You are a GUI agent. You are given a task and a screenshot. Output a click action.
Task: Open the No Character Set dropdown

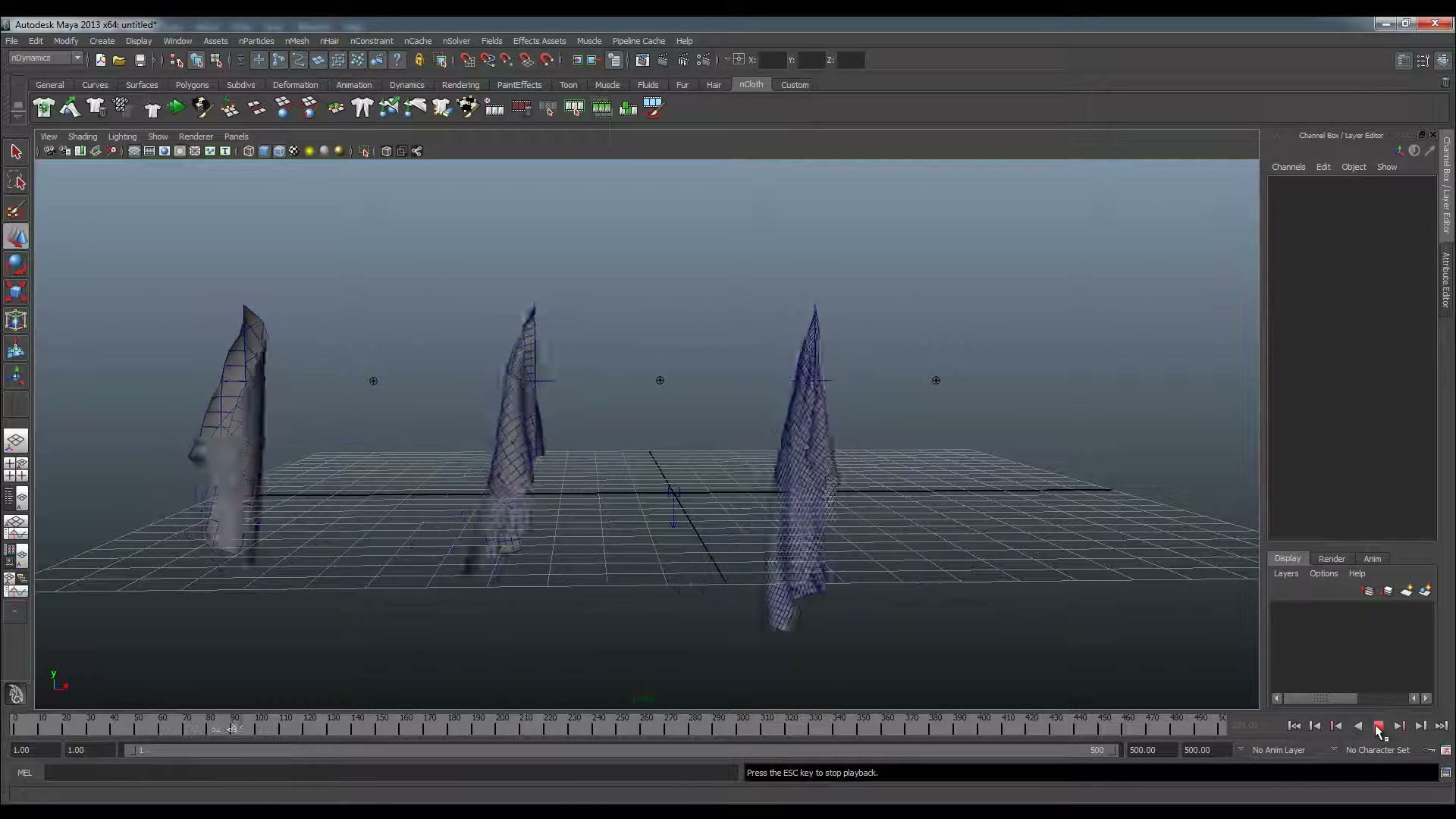(1334, 750)
